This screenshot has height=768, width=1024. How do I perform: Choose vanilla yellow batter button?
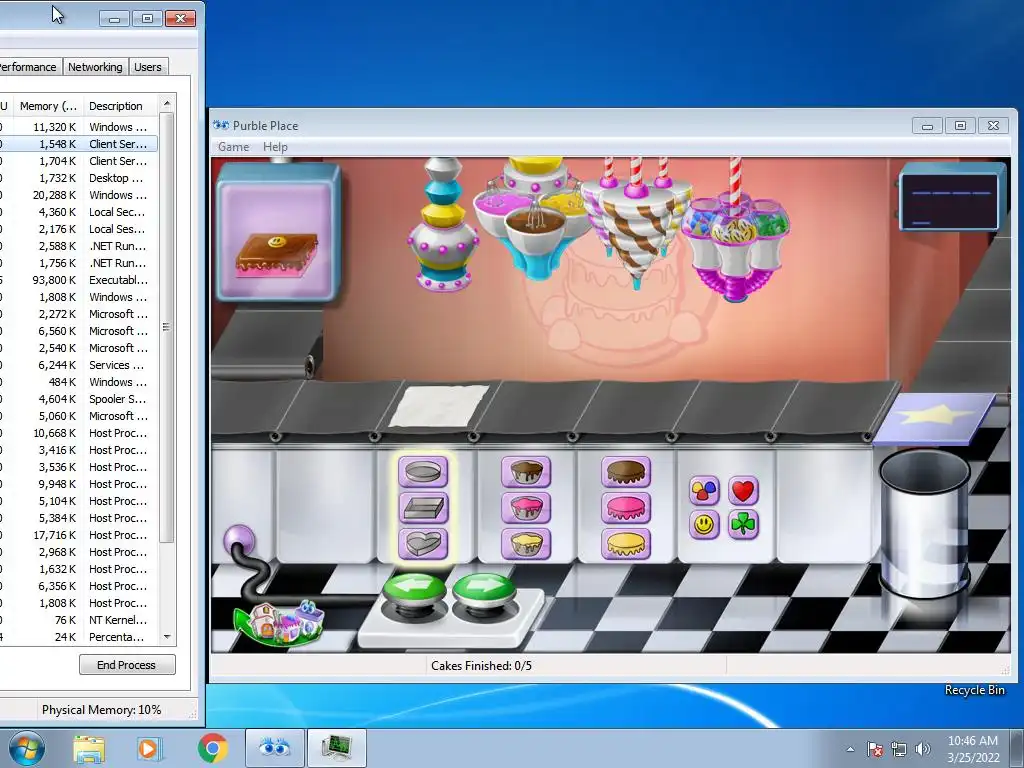point(526,543)
